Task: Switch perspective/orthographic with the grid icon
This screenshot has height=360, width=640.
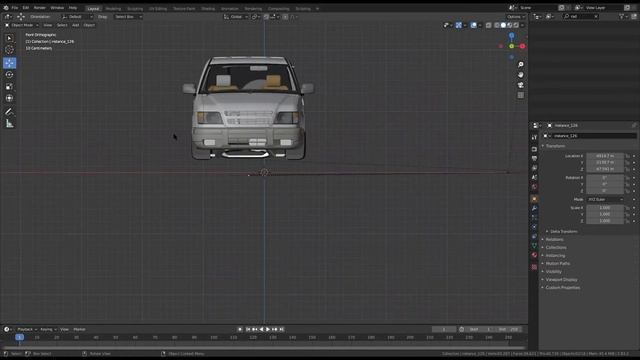Action: coord(521,95)
